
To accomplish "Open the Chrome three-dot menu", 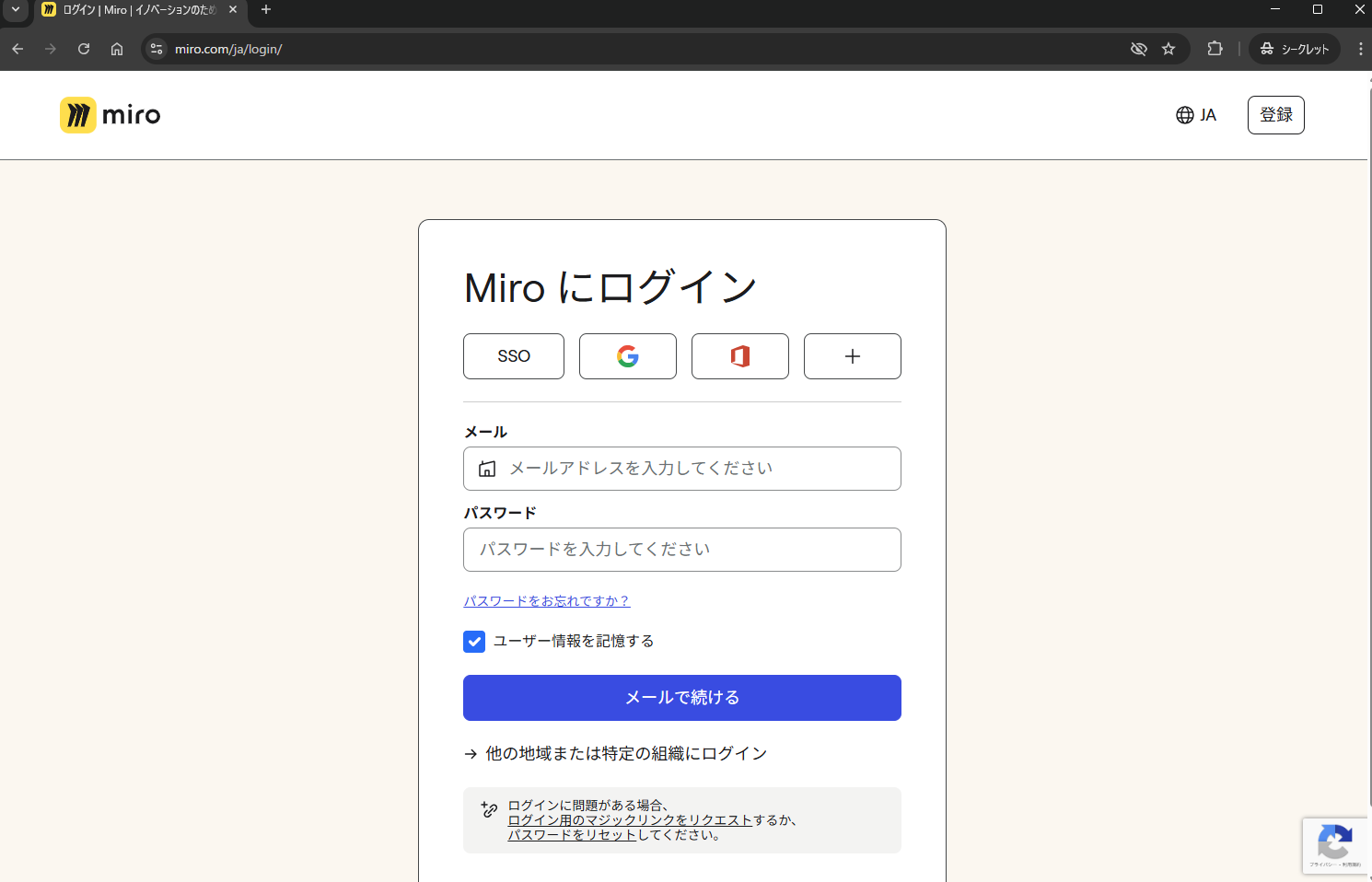I will pyautogui.click(x=1360, y=49).
